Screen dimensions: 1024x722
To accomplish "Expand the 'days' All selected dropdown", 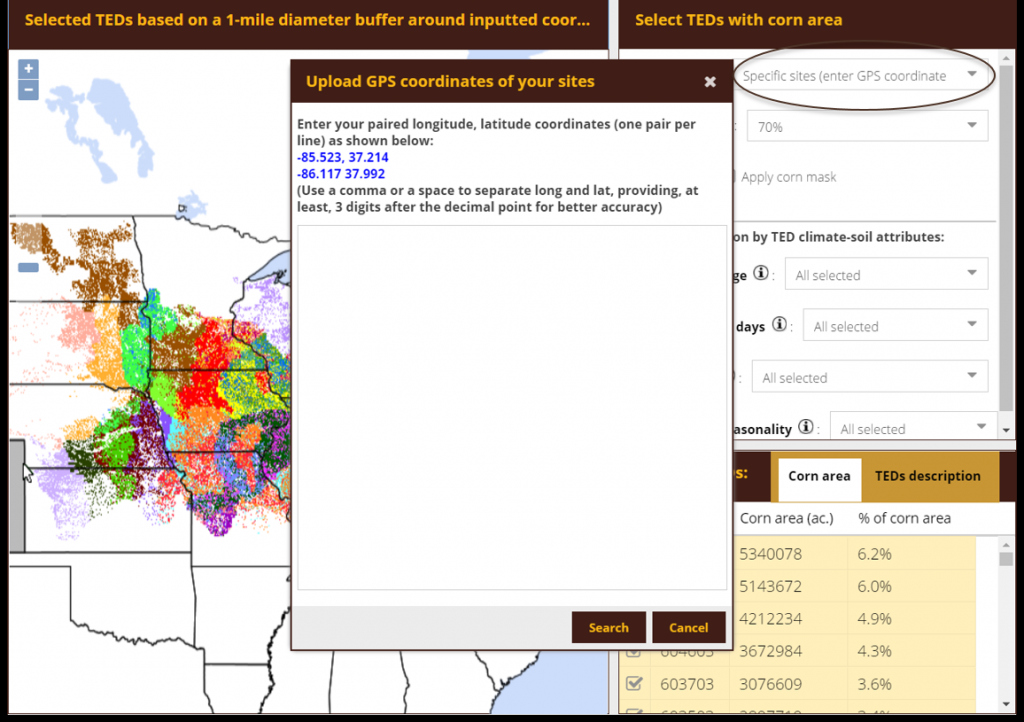I will pos(894,326).
